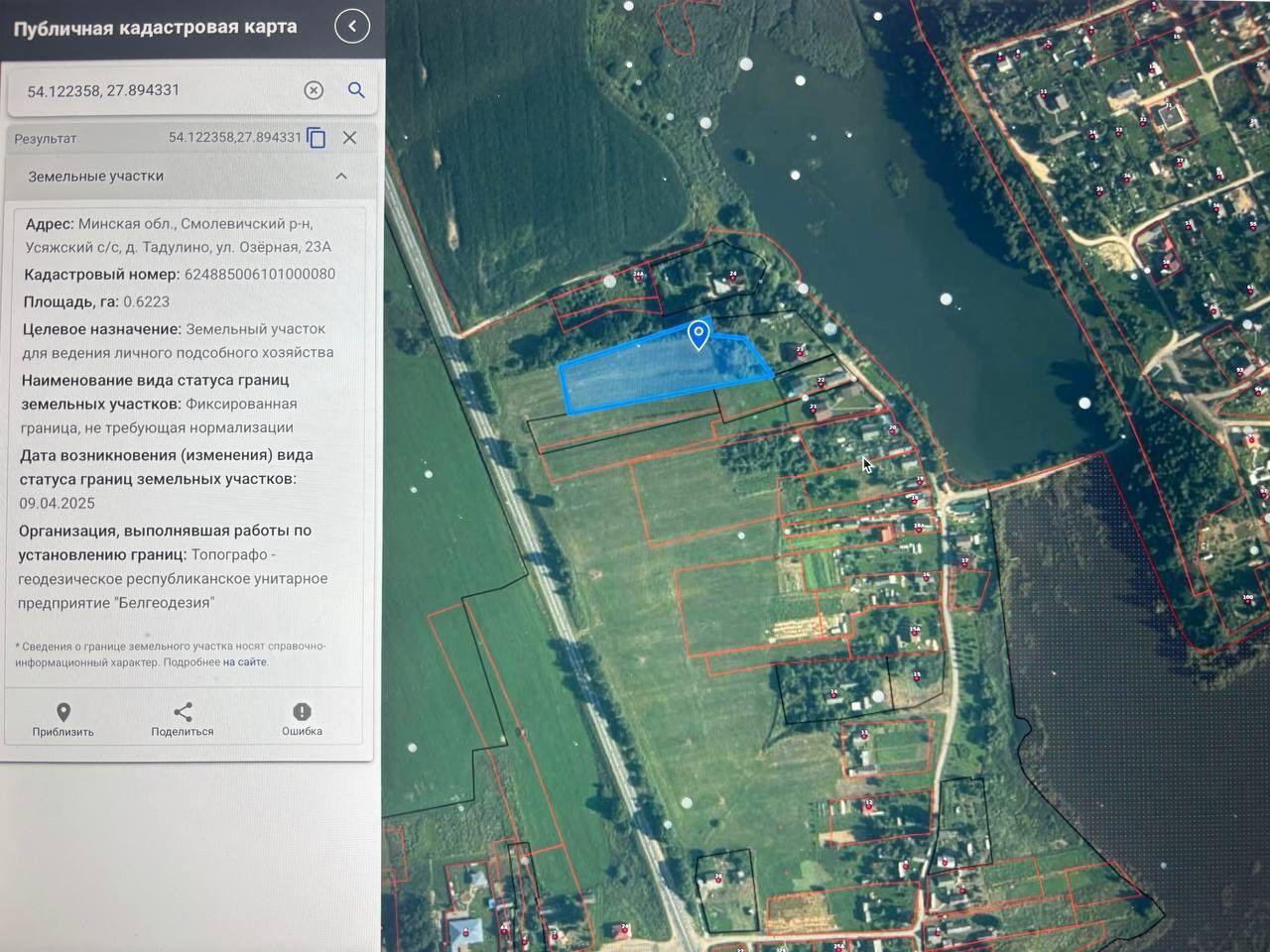
Task: Copy the result coordinates to clipboard
Action: (x=317, y=138)
